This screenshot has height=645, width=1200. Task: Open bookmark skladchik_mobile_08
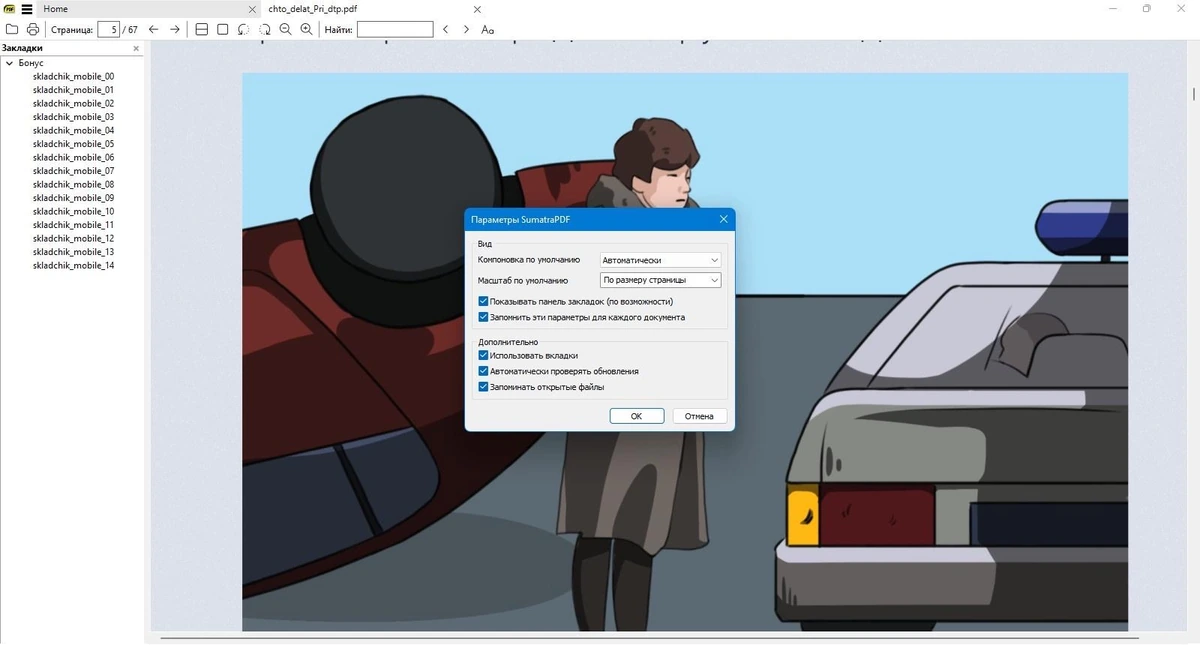tap(73, 184)
